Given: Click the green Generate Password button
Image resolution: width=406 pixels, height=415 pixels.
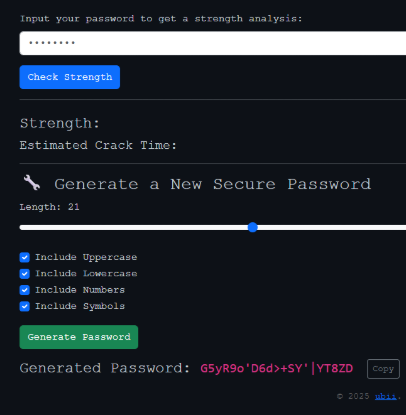Looking at the screenshot, I should (79, 337).
